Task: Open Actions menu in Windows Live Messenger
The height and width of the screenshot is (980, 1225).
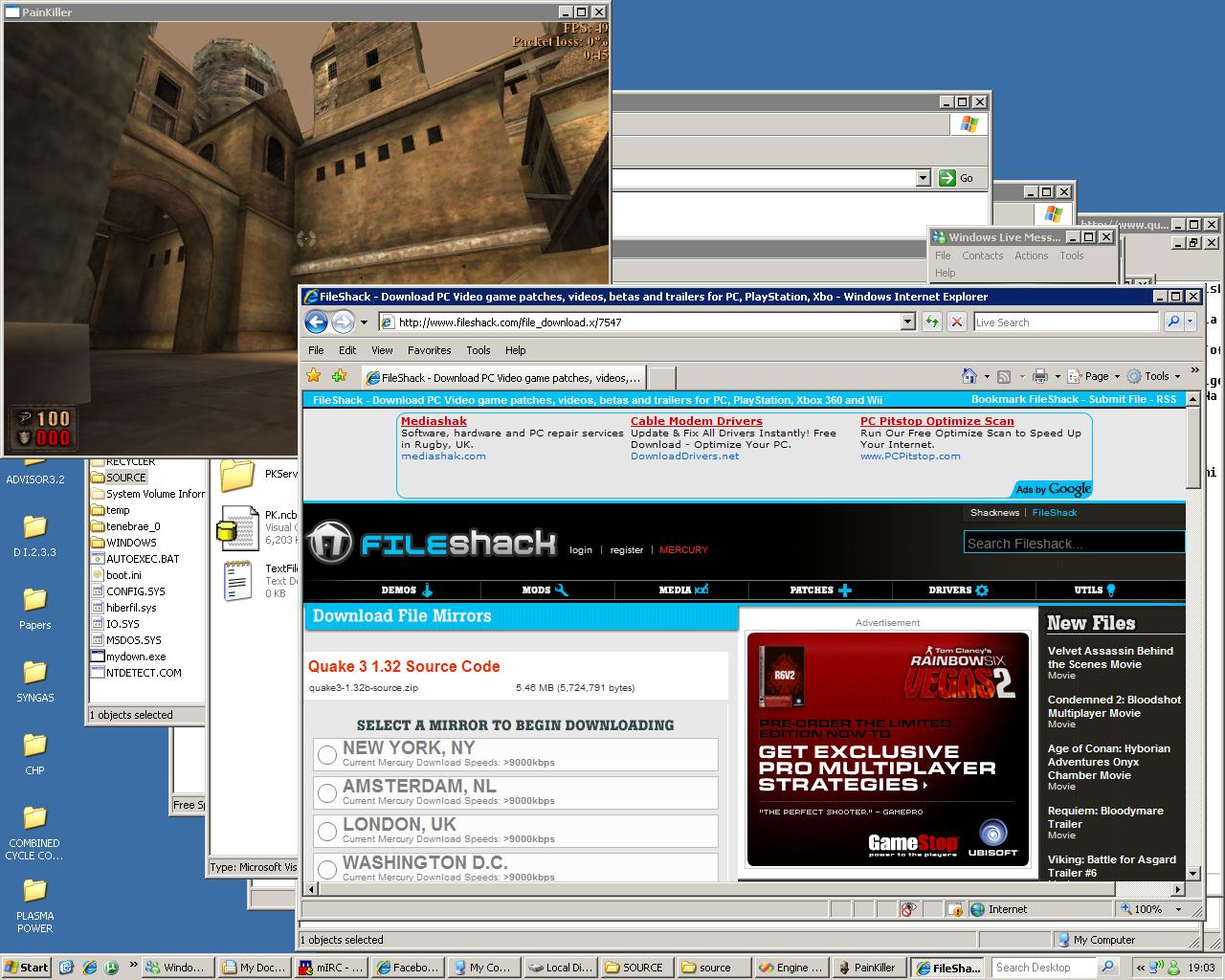Action: coord(1031,256)
